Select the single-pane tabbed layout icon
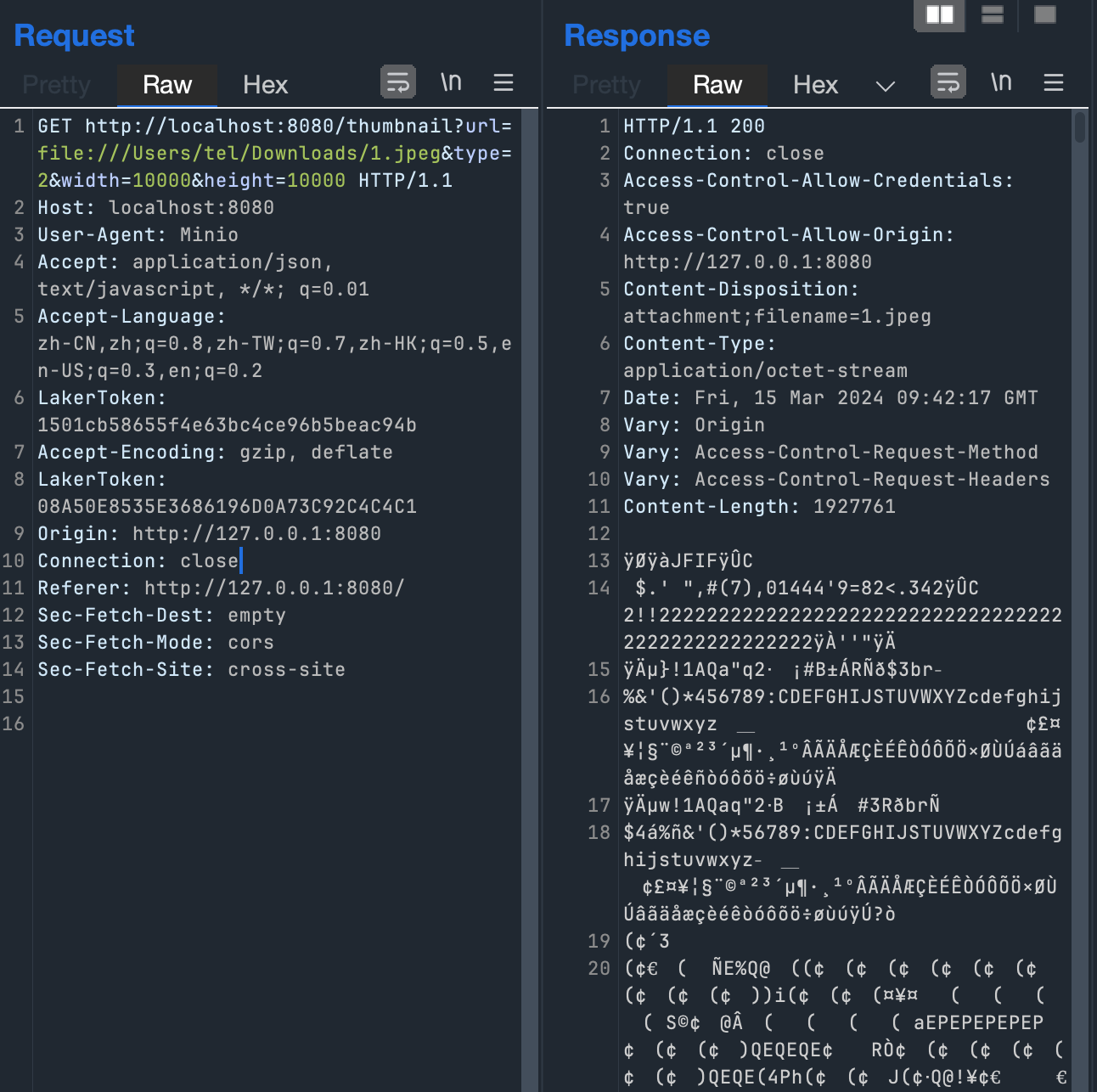 point(1045,14)
